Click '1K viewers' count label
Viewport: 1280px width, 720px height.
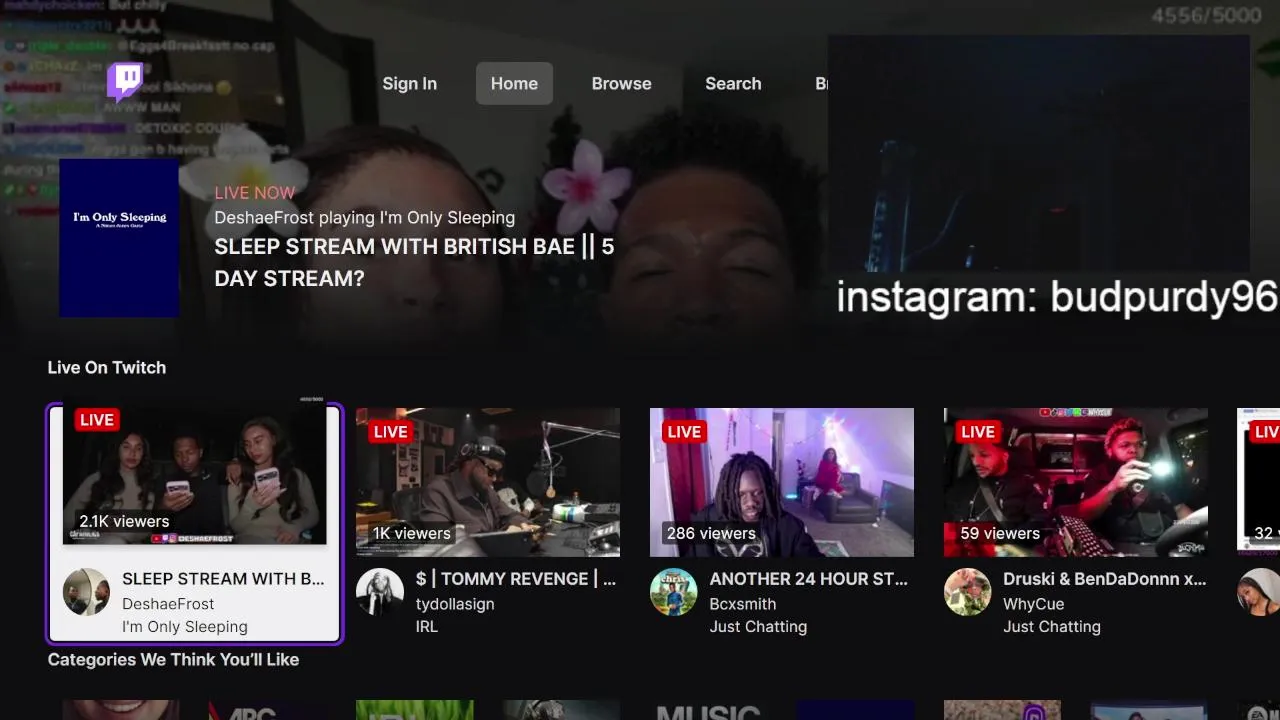click(x=411, y=533)
